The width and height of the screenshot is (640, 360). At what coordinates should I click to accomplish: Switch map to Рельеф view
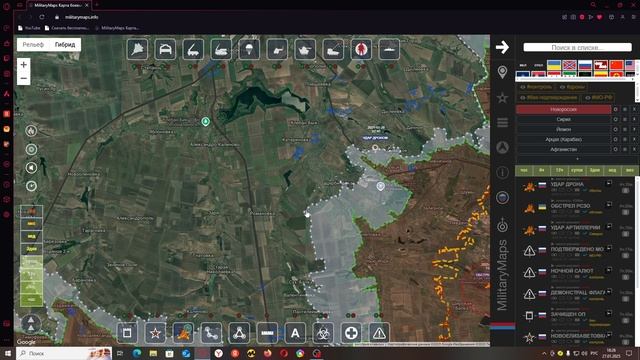[x=33, y=44]
